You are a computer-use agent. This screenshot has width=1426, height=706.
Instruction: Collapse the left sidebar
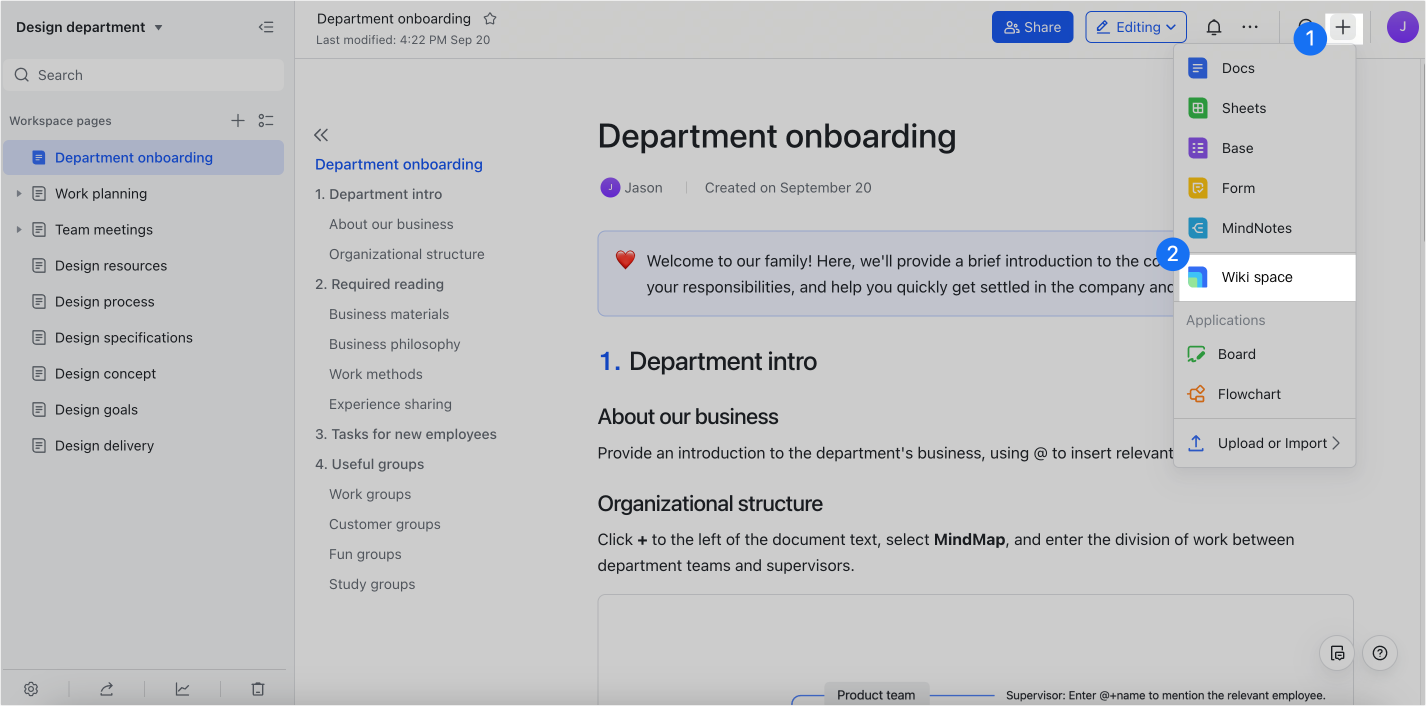(266, 27)
